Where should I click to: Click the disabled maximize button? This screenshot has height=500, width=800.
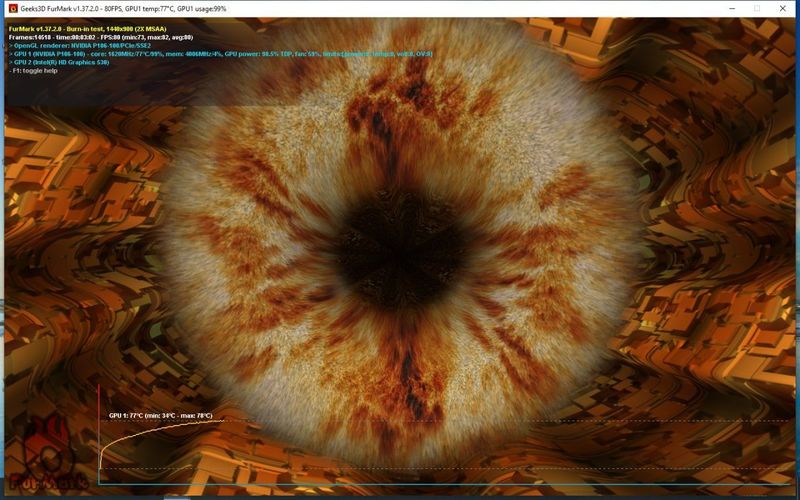757,8
